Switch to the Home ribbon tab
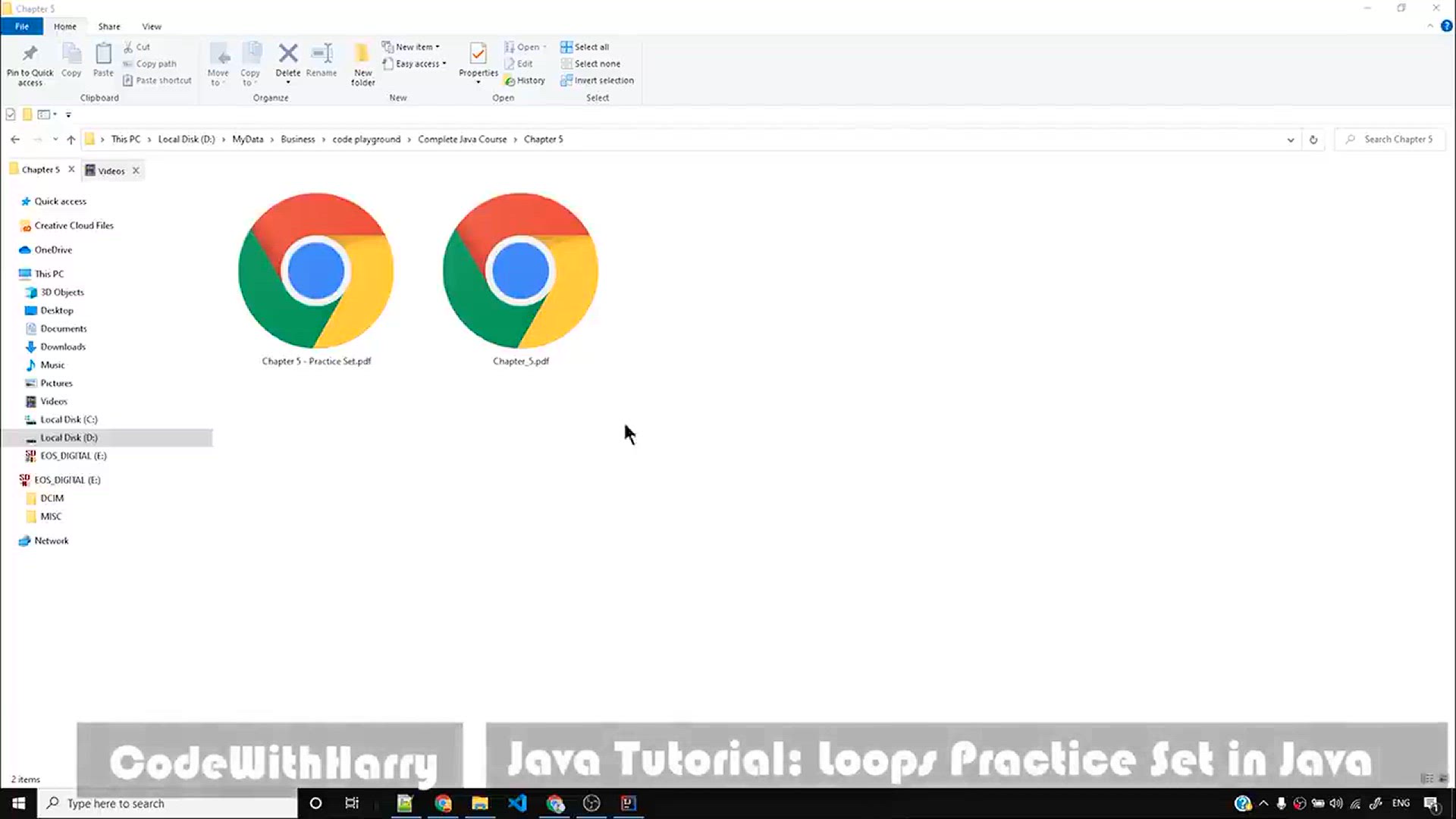The image size is (1456, 819). (65, 27)
